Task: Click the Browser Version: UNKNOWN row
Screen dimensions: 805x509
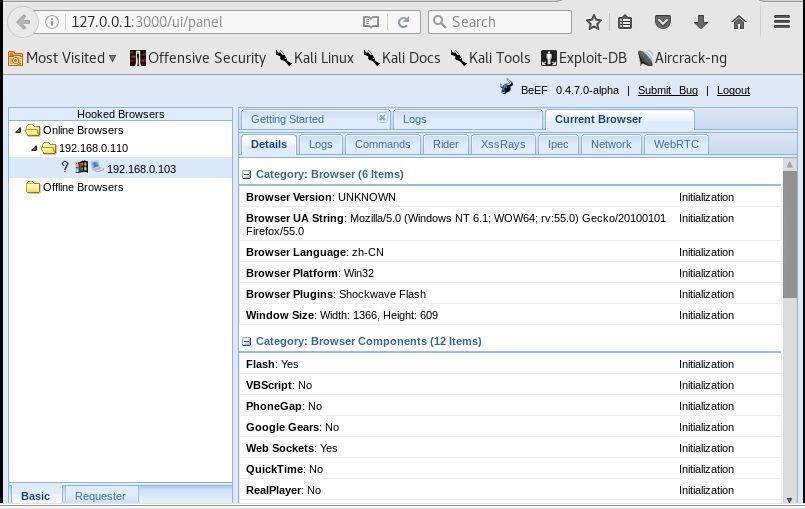Action: [x=510, y=197]
